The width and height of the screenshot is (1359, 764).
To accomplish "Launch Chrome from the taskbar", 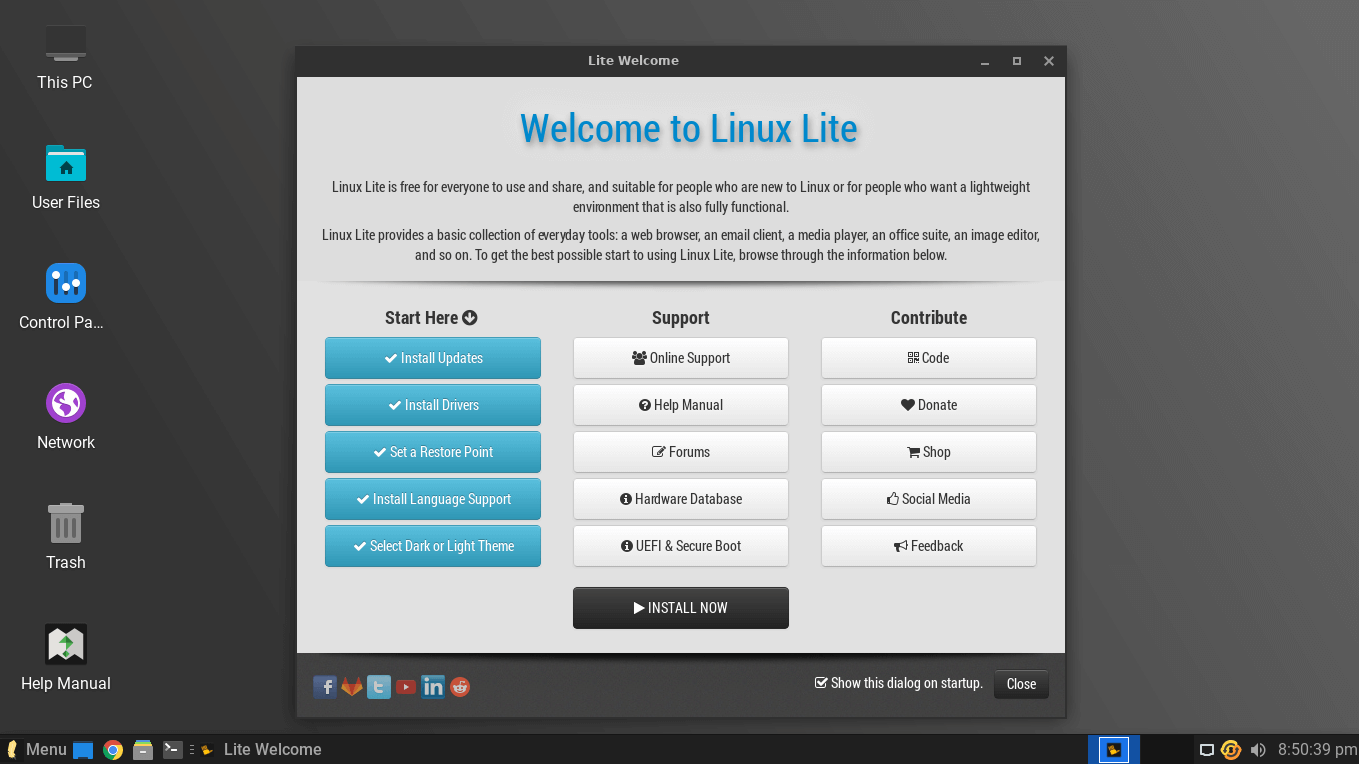I will pos(113,750).
